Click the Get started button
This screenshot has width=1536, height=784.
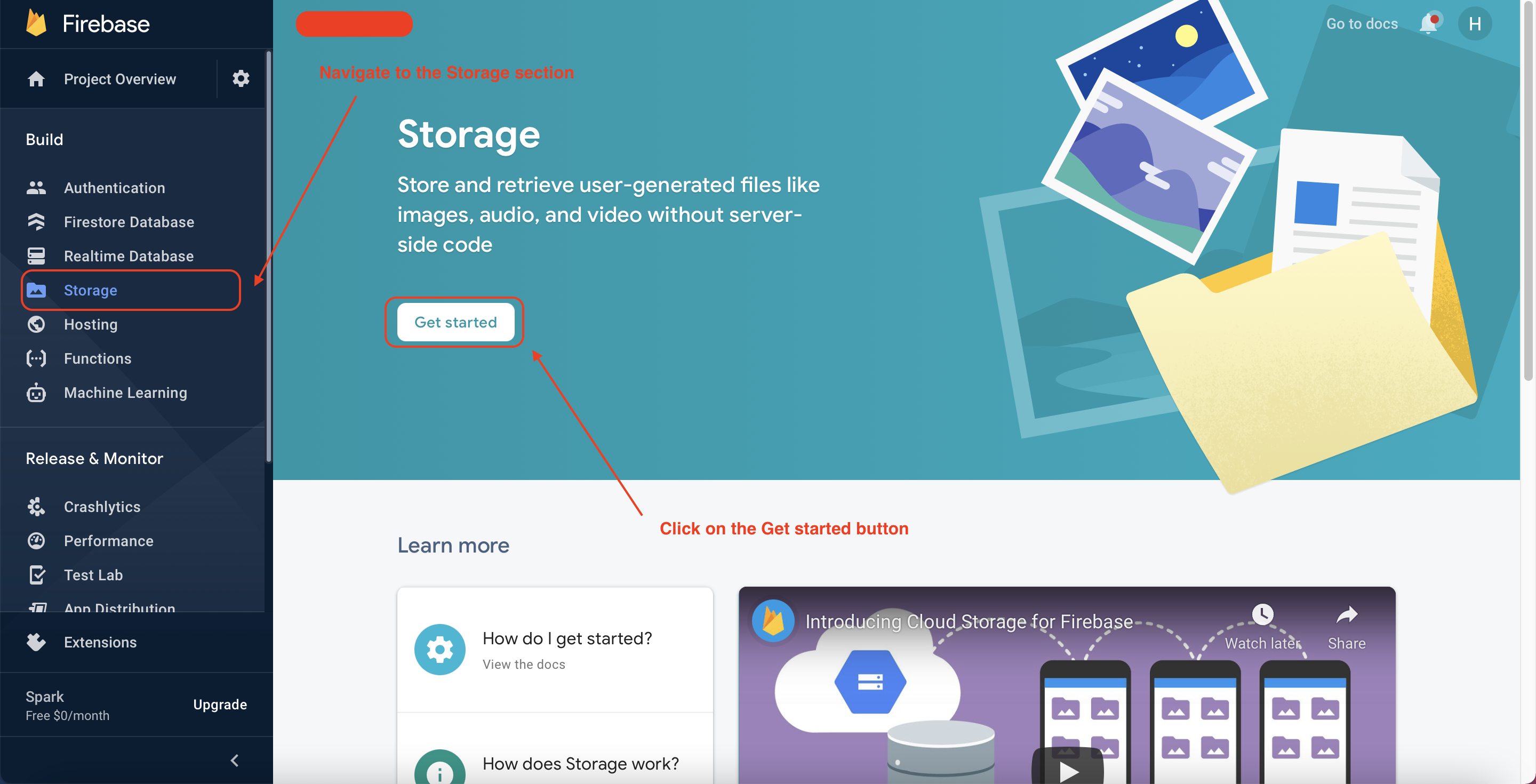point(455,322)
